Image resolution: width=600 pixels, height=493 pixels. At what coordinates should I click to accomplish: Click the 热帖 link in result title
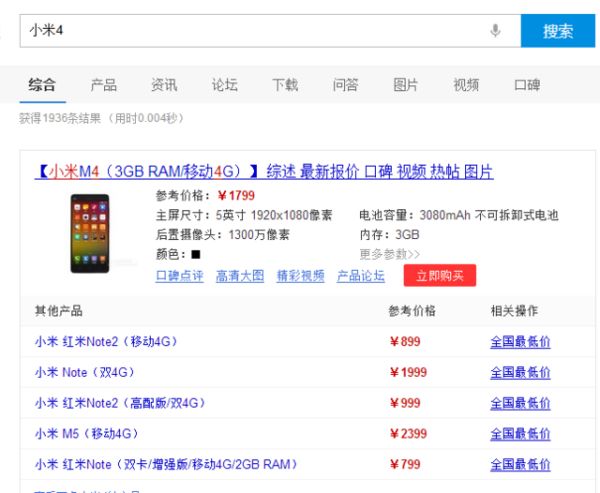(x=445, y=171)
